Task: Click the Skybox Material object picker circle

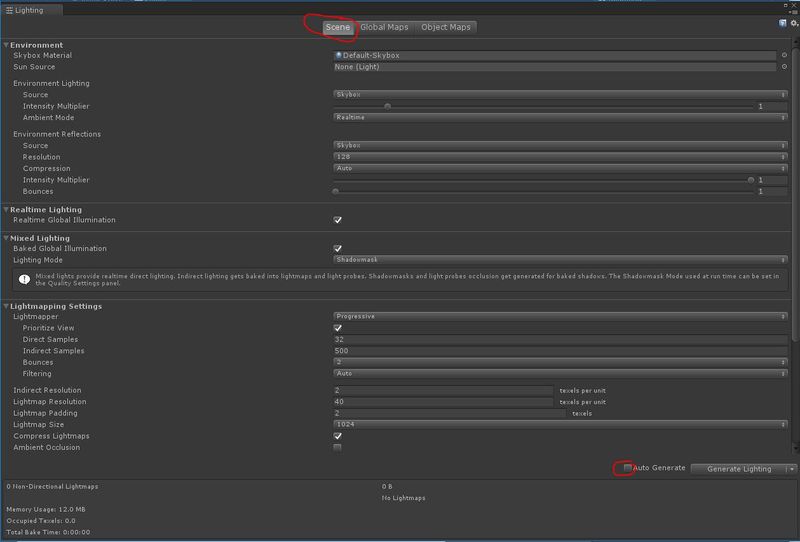Action: tap(784, 55)
